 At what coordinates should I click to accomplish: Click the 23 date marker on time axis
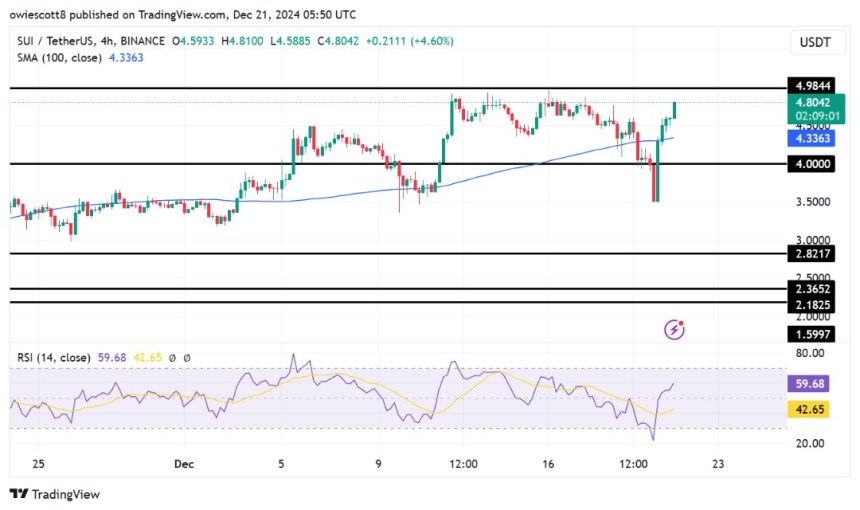(x=717, y=464)
